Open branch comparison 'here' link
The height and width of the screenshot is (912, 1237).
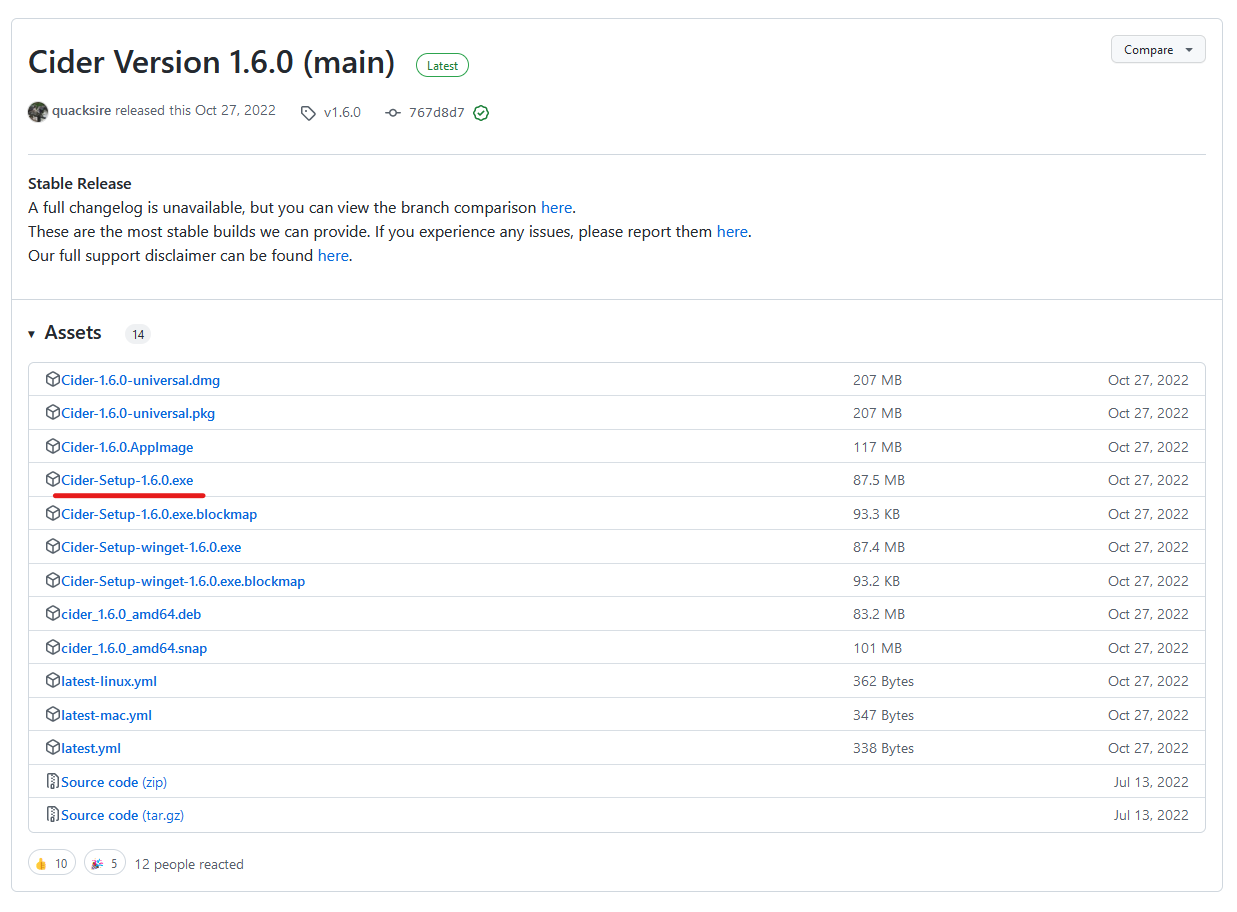pyautogui.click(x=556, y=208)
